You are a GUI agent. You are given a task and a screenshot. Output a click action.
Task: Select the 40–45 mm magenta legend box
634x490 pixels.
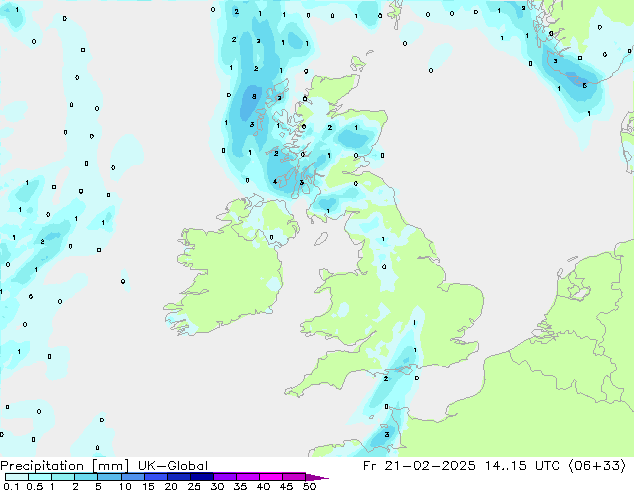coord(271,477)
